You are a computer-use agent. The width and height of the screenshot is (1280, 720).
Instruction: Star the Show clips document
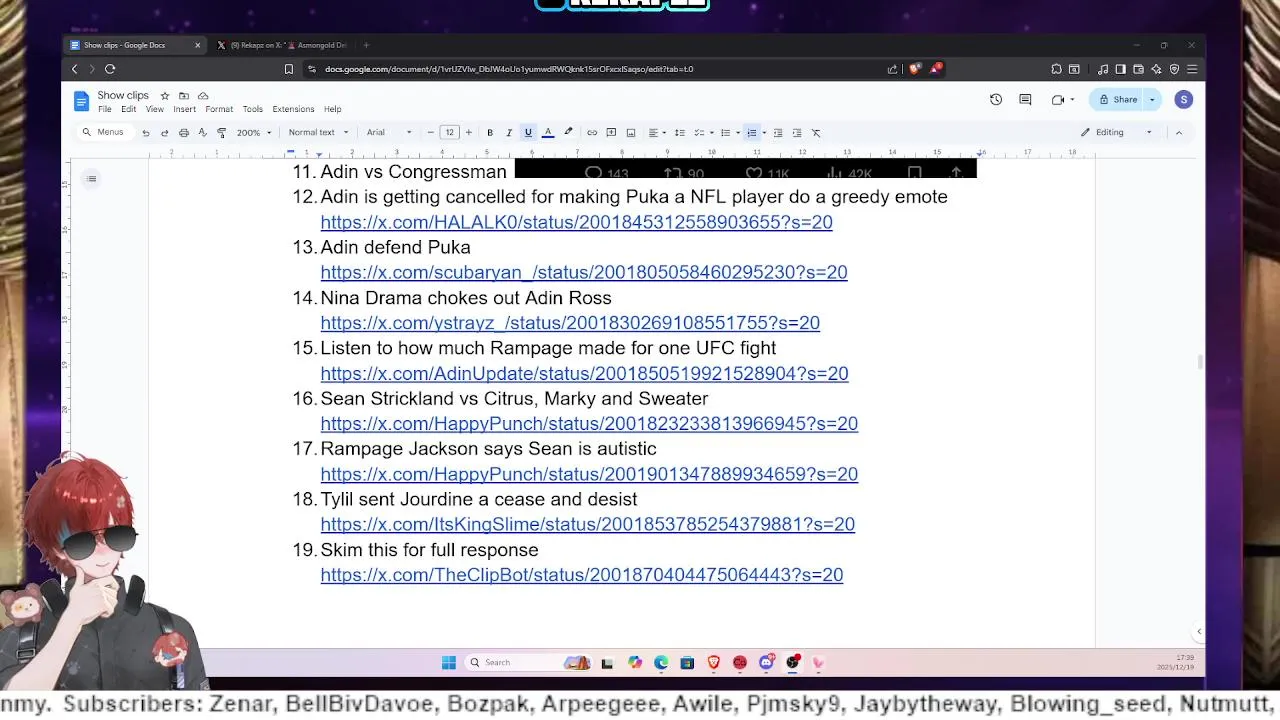(x=165, y=96)
